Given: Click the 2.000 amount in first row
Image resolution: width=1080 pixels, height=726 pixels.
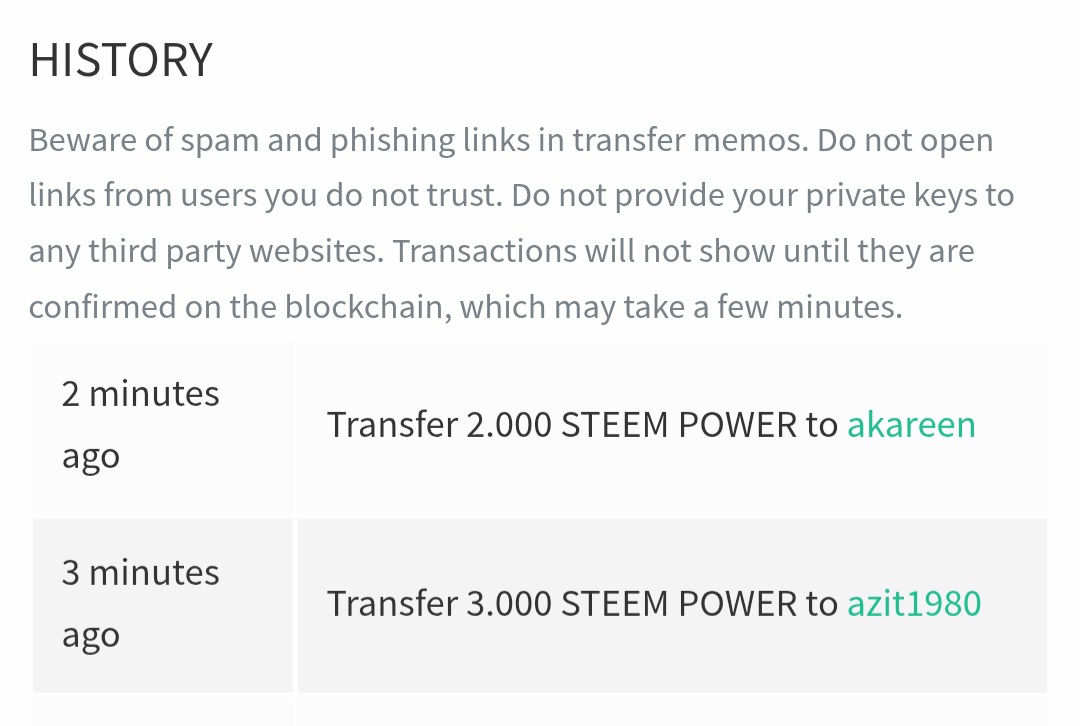Looking at the screenshot, I should (510, 424).
